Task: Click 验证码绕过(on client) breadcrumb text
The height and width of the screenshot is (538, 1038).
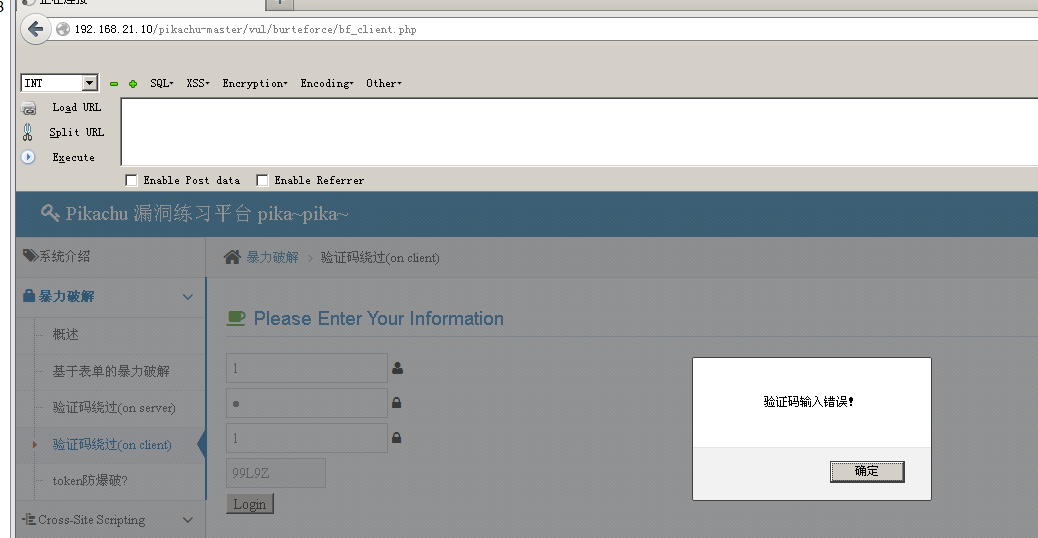Action: coord(380,257)
